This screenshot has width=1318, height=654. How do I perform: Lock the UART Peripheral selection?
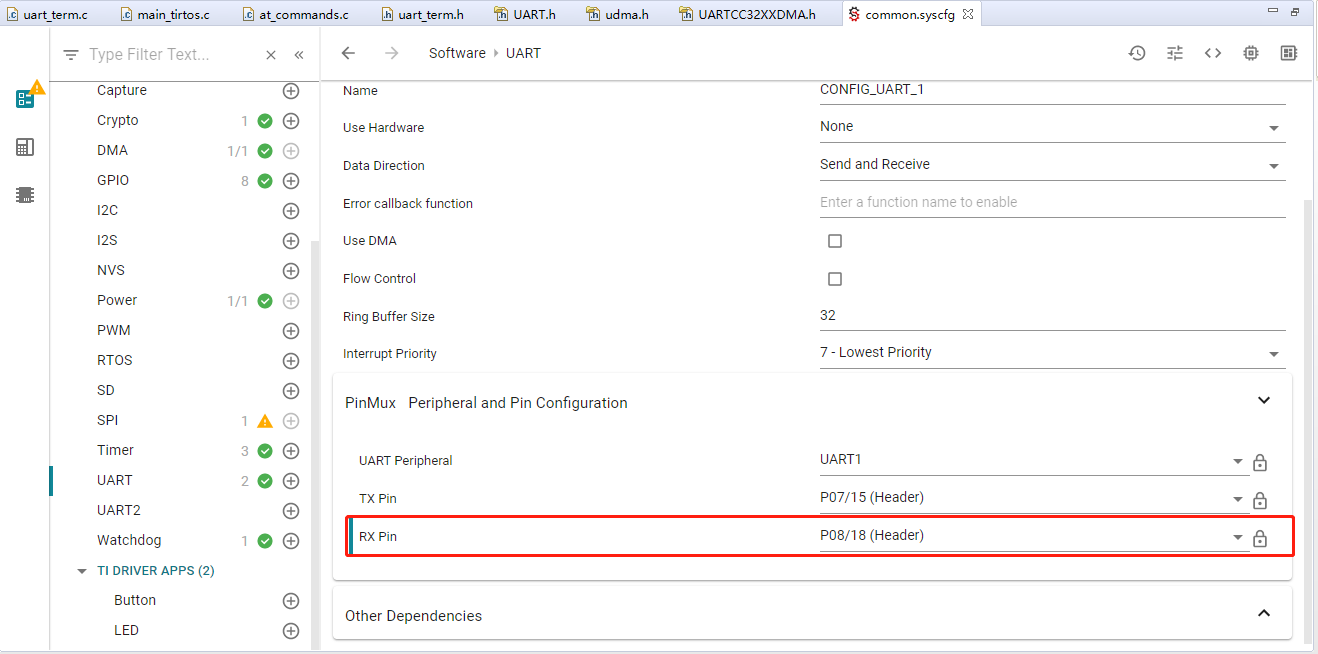click(1260, 463)
